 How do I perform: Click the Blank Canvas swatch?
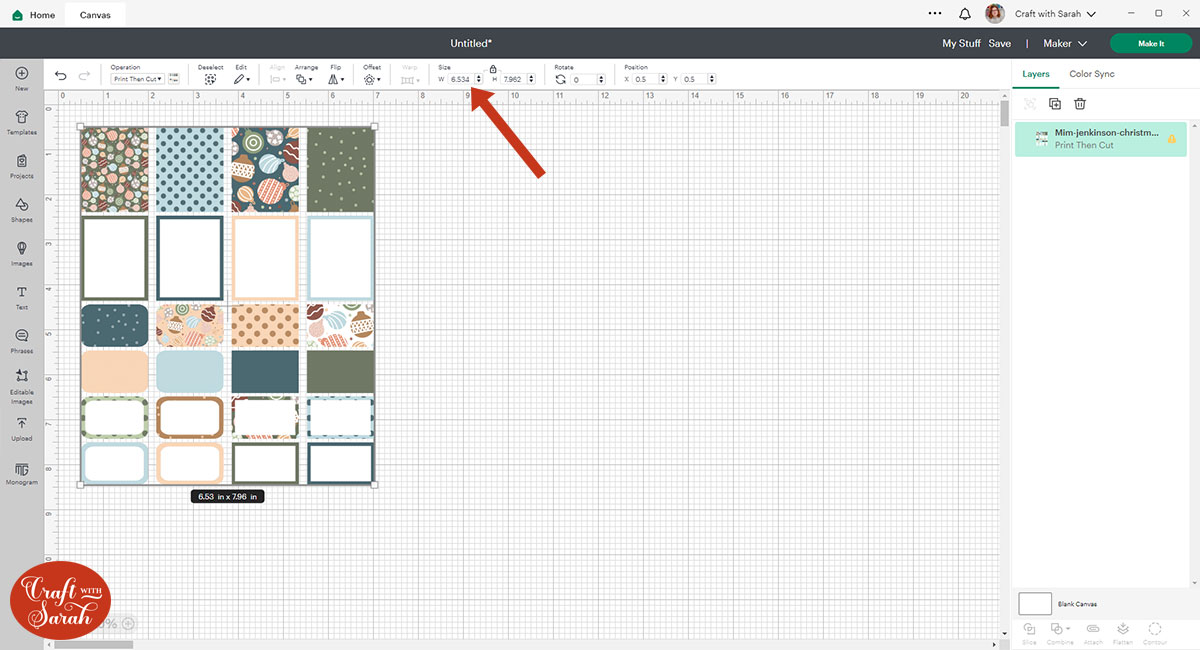(x=1035, y=604)
